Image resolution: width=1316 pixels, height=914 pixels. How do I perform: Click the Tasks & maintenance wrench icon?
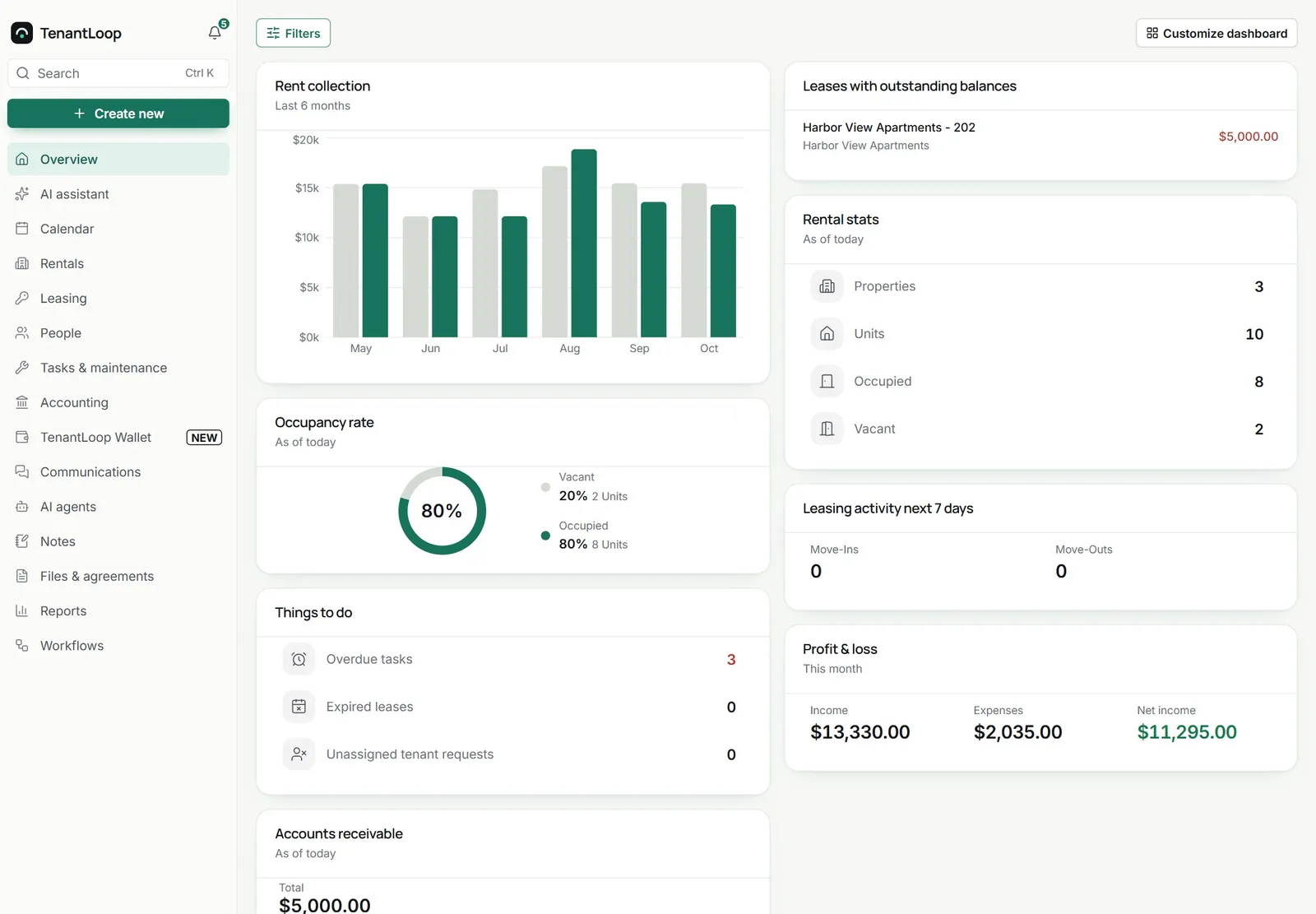(x=22, y=368)
